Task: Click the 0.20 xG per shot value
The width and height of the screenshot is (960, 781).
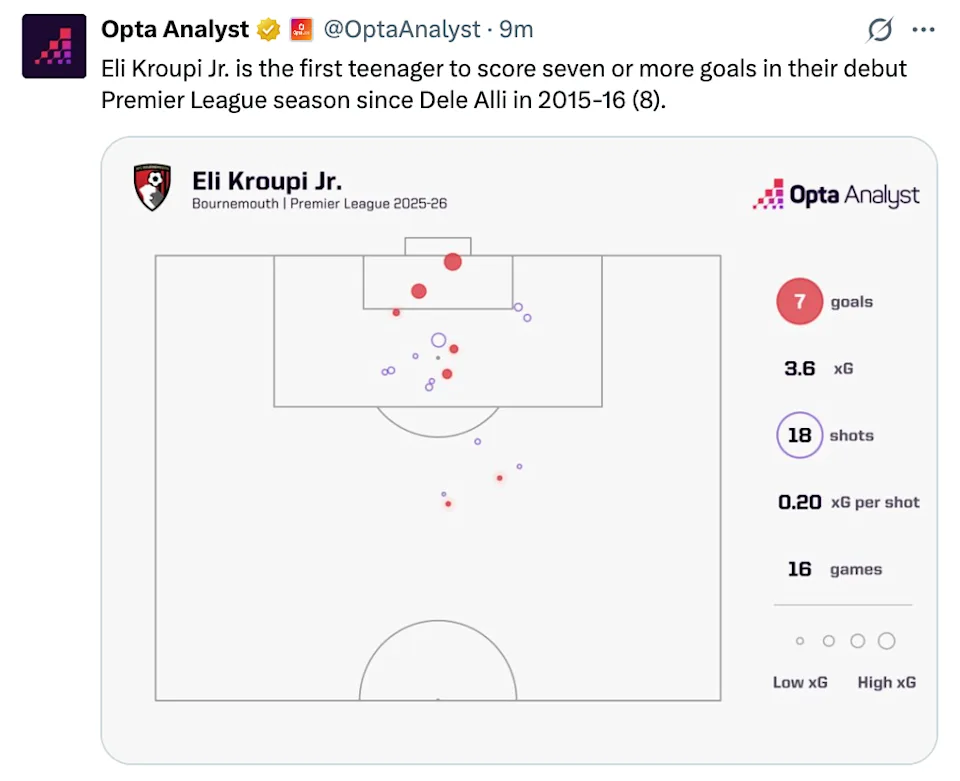Action: tap(799, 502)
